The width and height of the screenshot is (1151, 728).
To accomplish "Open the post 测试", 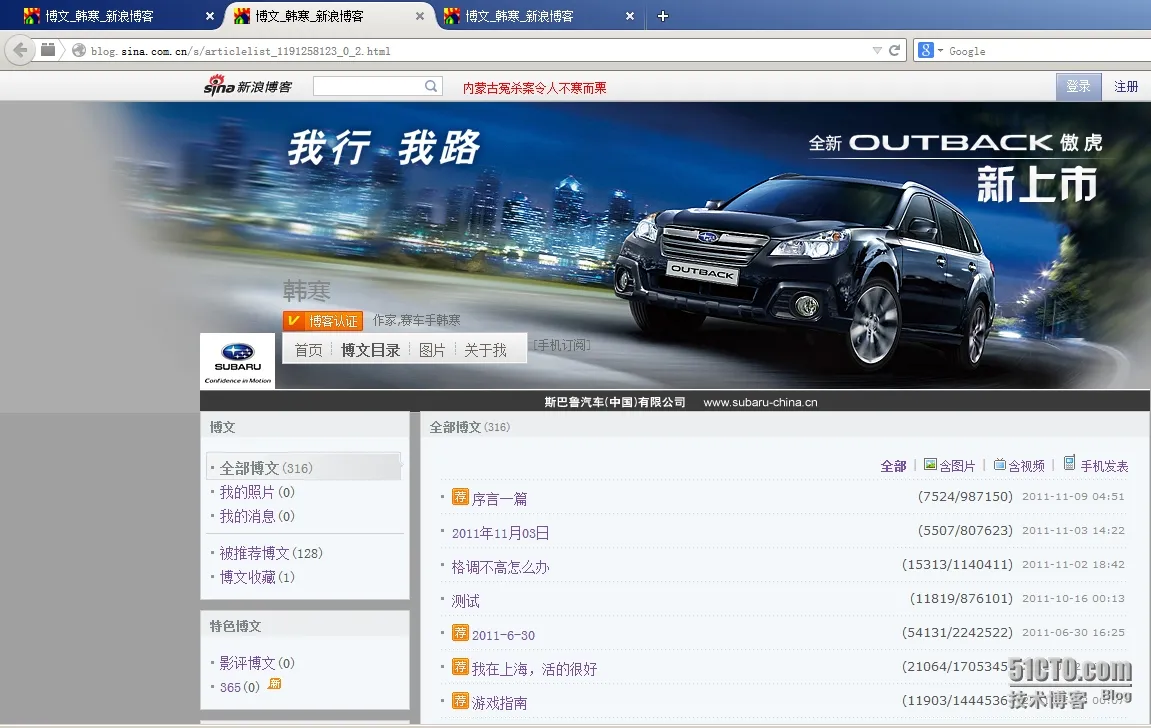I will tap(465, 602).
